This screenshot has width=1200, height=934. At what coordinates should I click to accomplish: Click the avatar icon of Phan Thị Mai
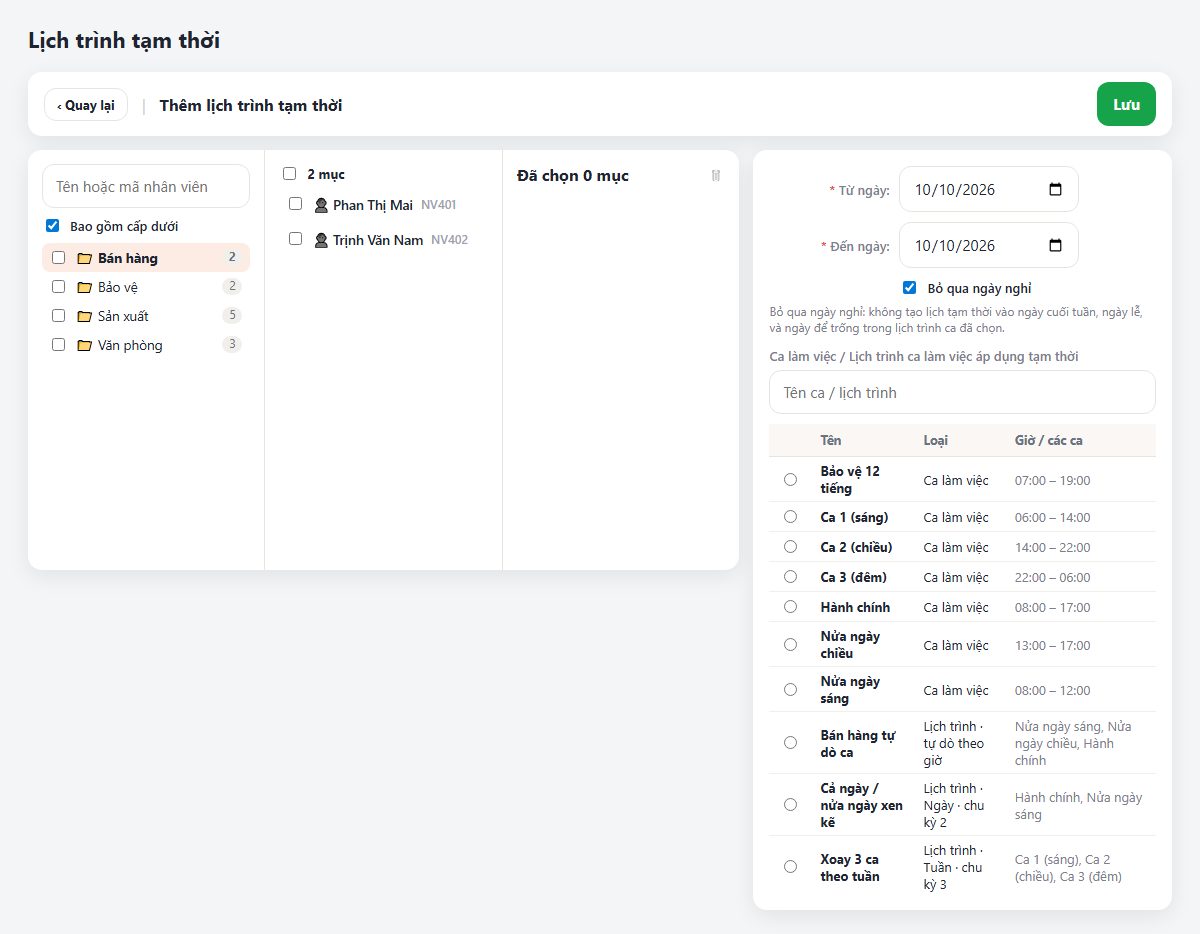(321, 205)
